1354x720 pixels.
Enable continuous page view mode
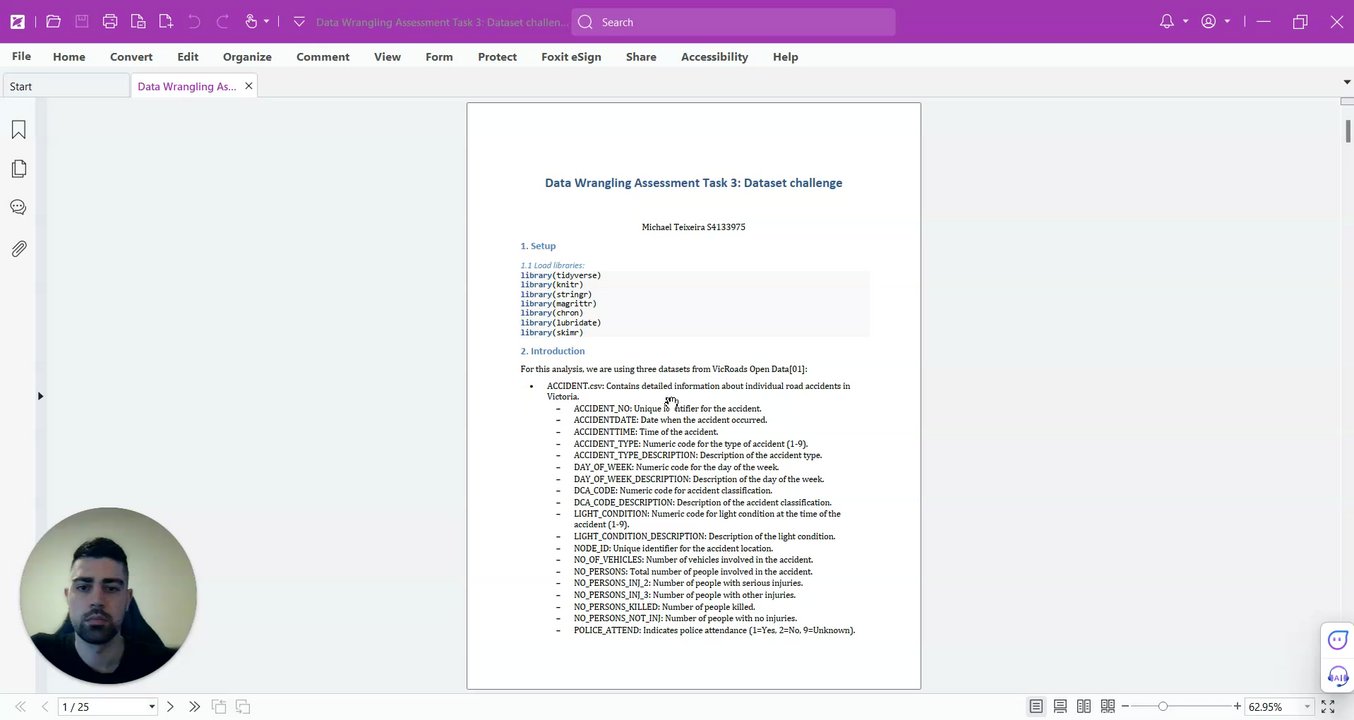click(x=1060, y=707)
